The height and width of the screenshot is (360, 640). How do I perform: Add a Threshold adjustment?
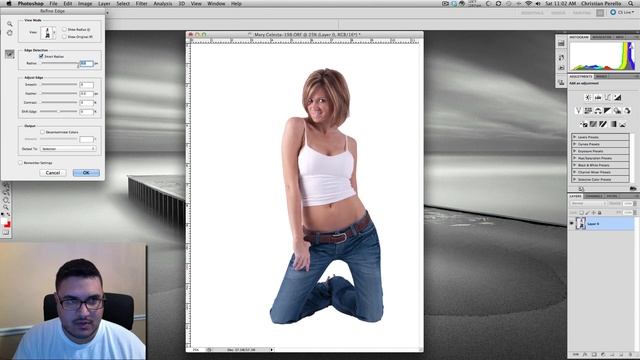[x=603, y=124]
